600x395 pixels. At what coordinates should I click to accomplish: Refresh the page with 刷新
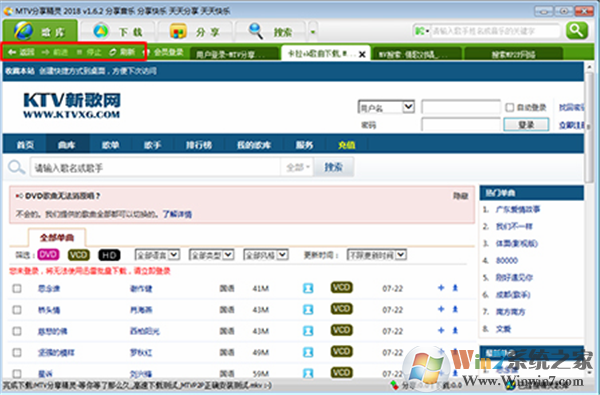[x=122, y=52]
